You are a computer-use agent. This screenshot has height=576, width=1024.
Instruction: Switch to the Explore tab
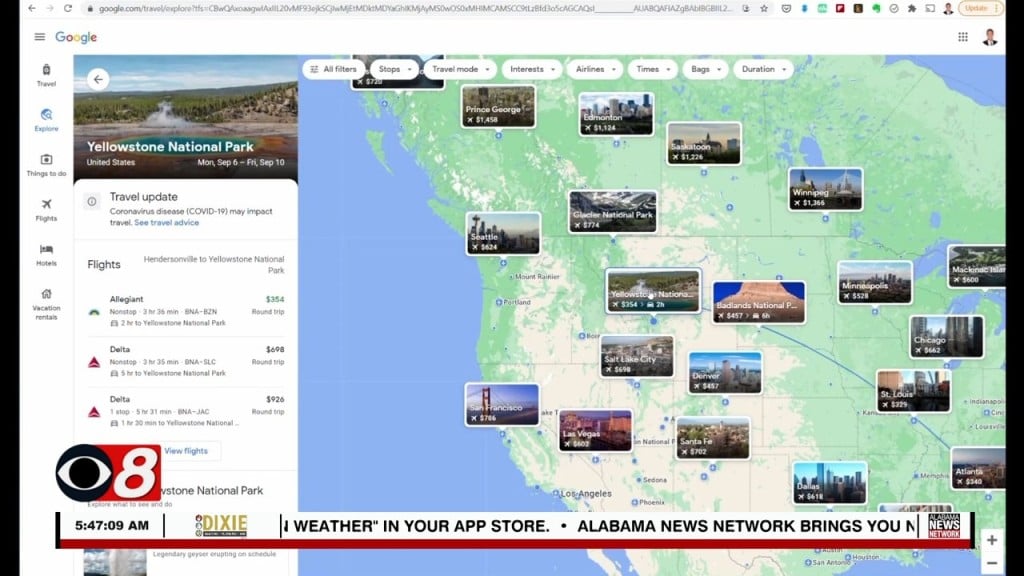pos(46,120)
